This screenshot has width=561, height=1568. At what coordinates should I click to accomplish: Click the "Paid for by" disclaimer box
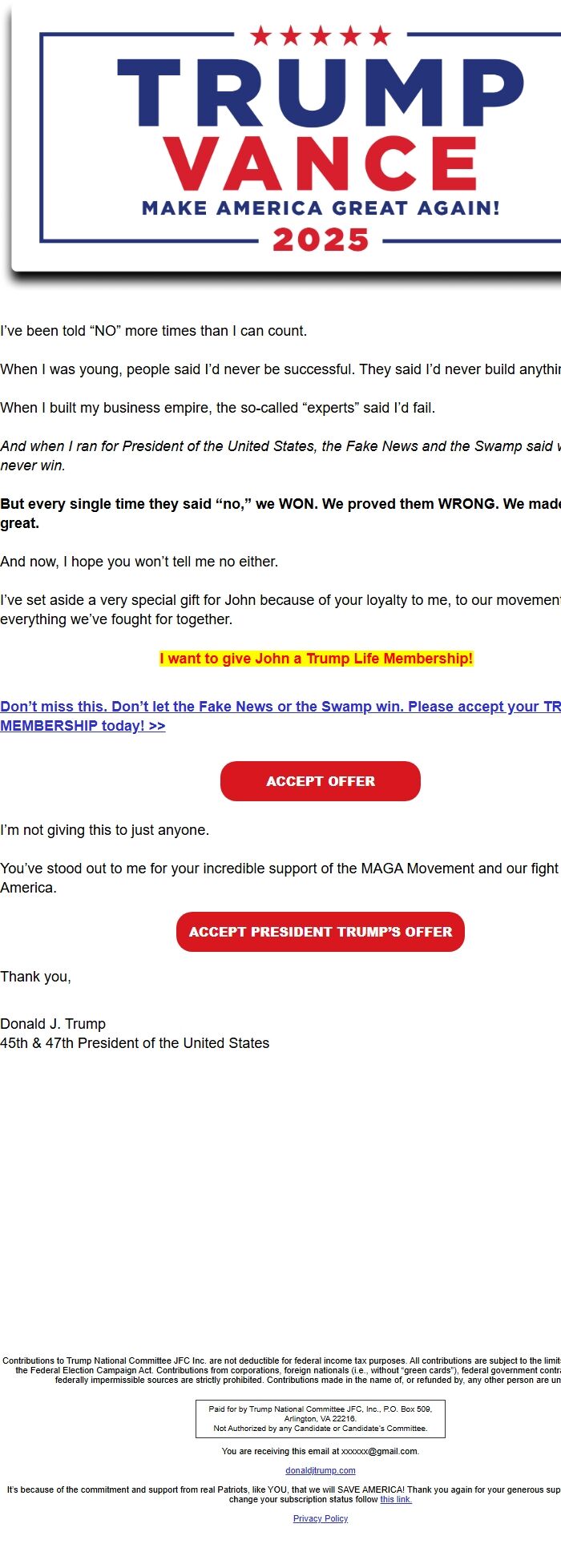click(321, 1418)
